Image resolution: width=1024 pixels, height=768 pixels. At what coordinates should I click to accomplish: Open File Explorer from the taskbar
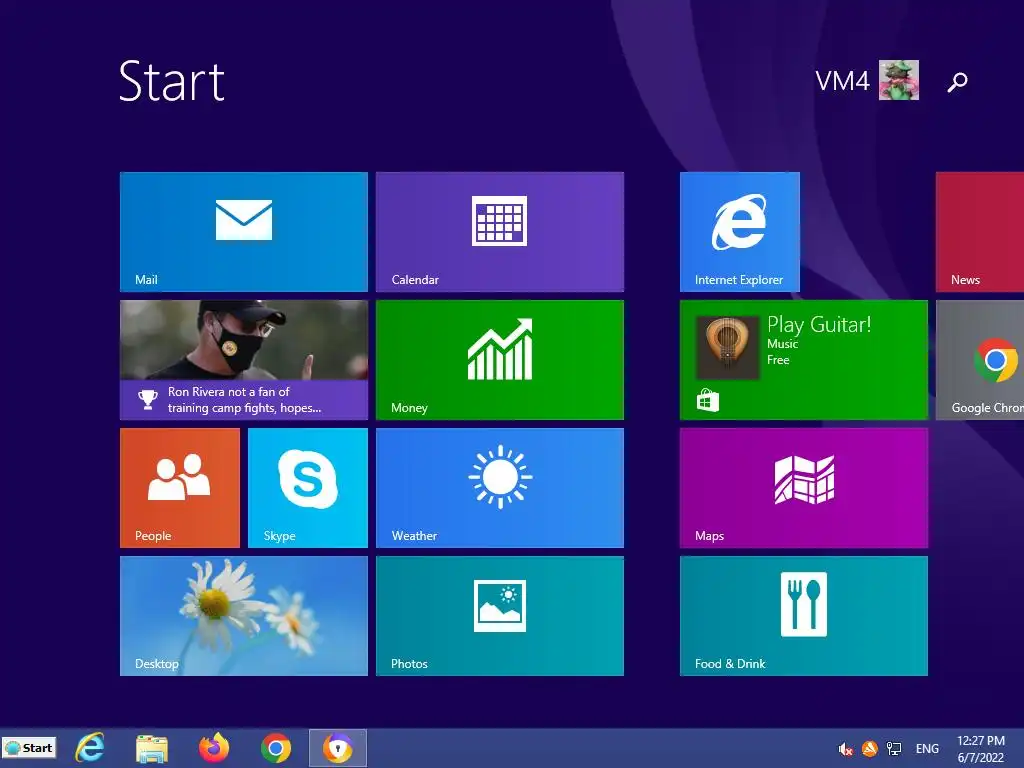pyautogui.click(x=152, y=748)
